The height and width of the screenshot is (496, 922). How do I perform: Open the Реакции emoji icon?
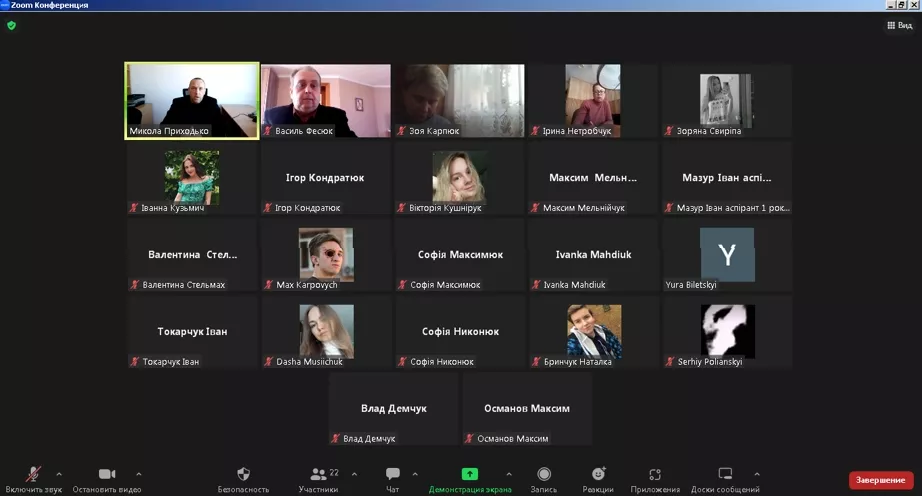click(598, 474)
